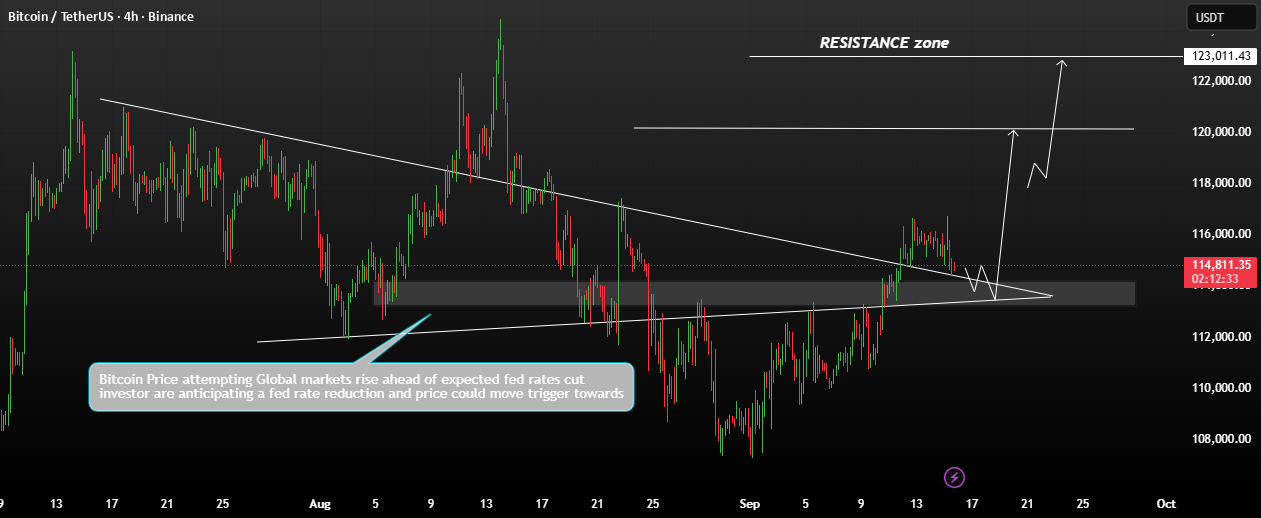Select the RESISTANCE zone text label
The height and width of the screenshot is (518, 1261).
(884, 43)
